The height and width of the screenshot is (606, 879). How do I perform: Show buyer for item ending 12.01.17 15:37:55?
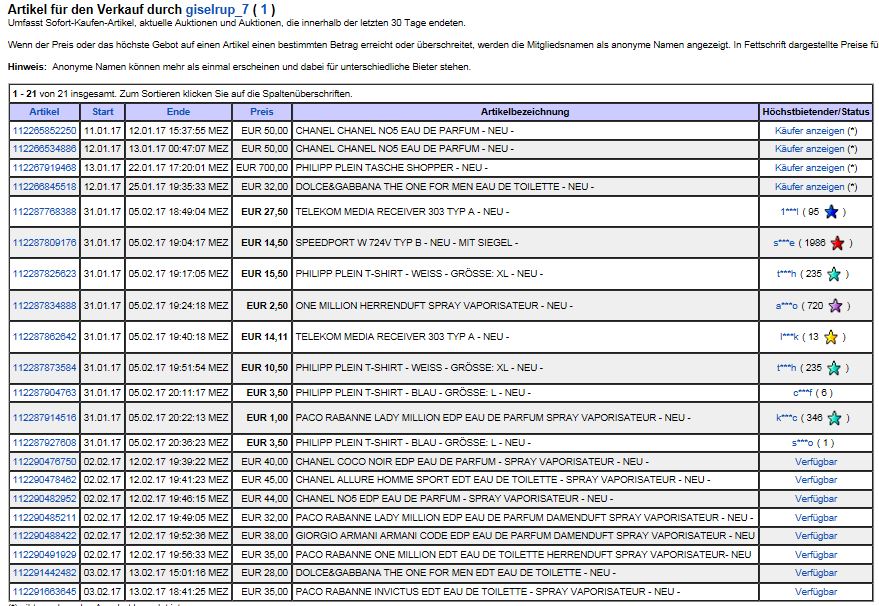pos(809,131)
